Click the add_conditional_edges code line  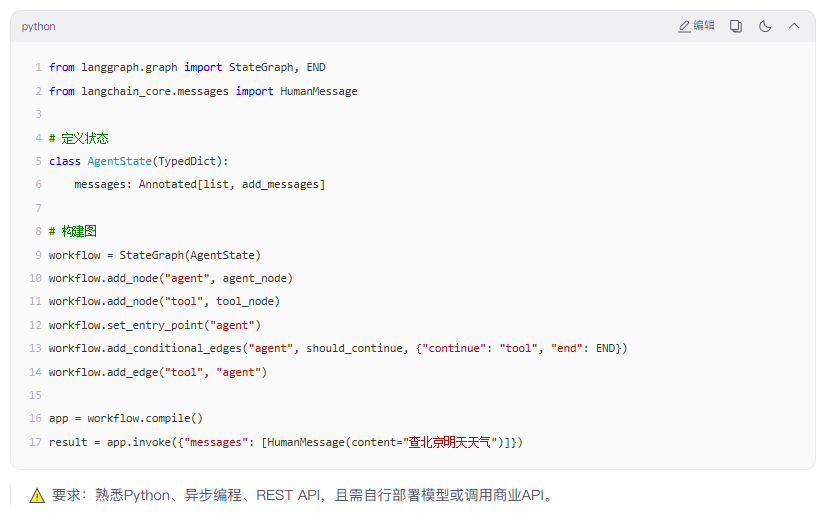click(x=338, y=349)
